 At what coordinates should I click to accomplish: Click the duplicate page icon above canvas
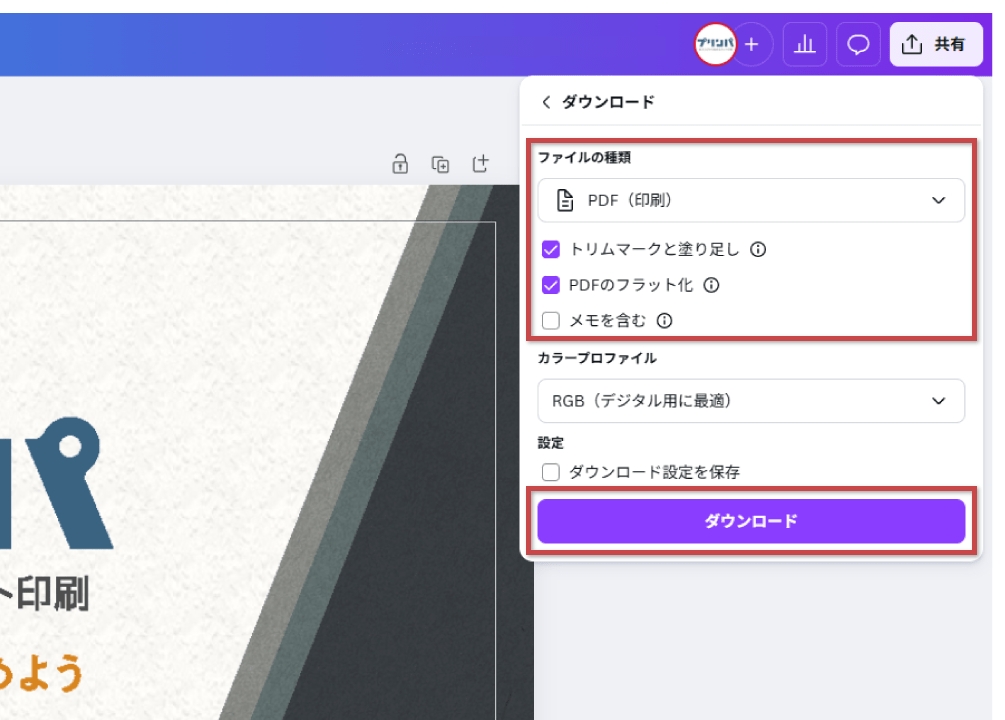(440, 164)
